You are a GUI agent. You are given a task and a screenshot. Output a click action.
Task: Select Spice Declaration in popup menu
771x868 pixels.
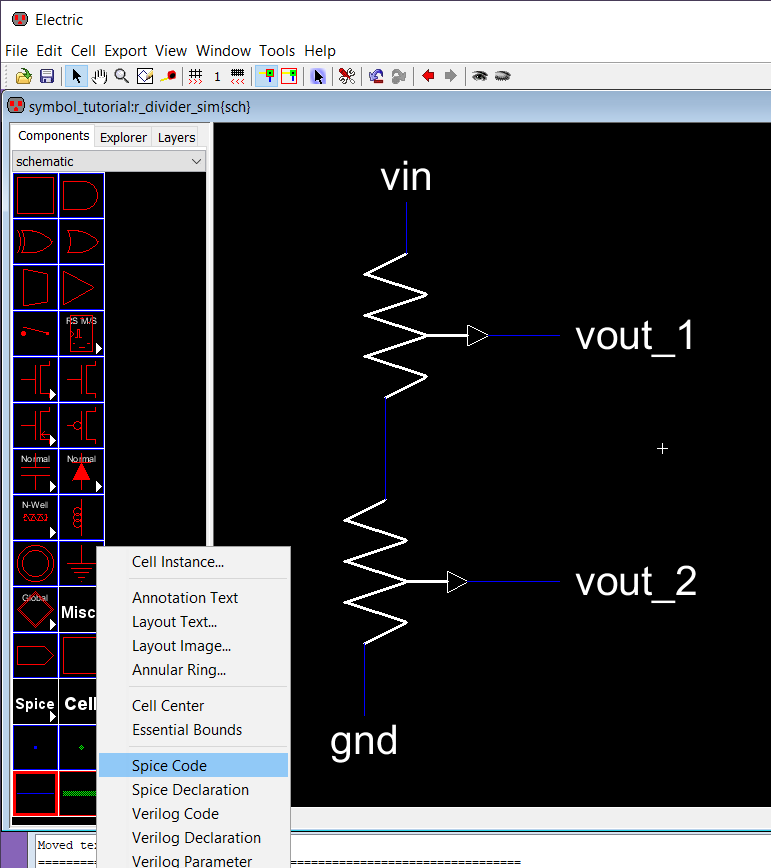(194, 790)
